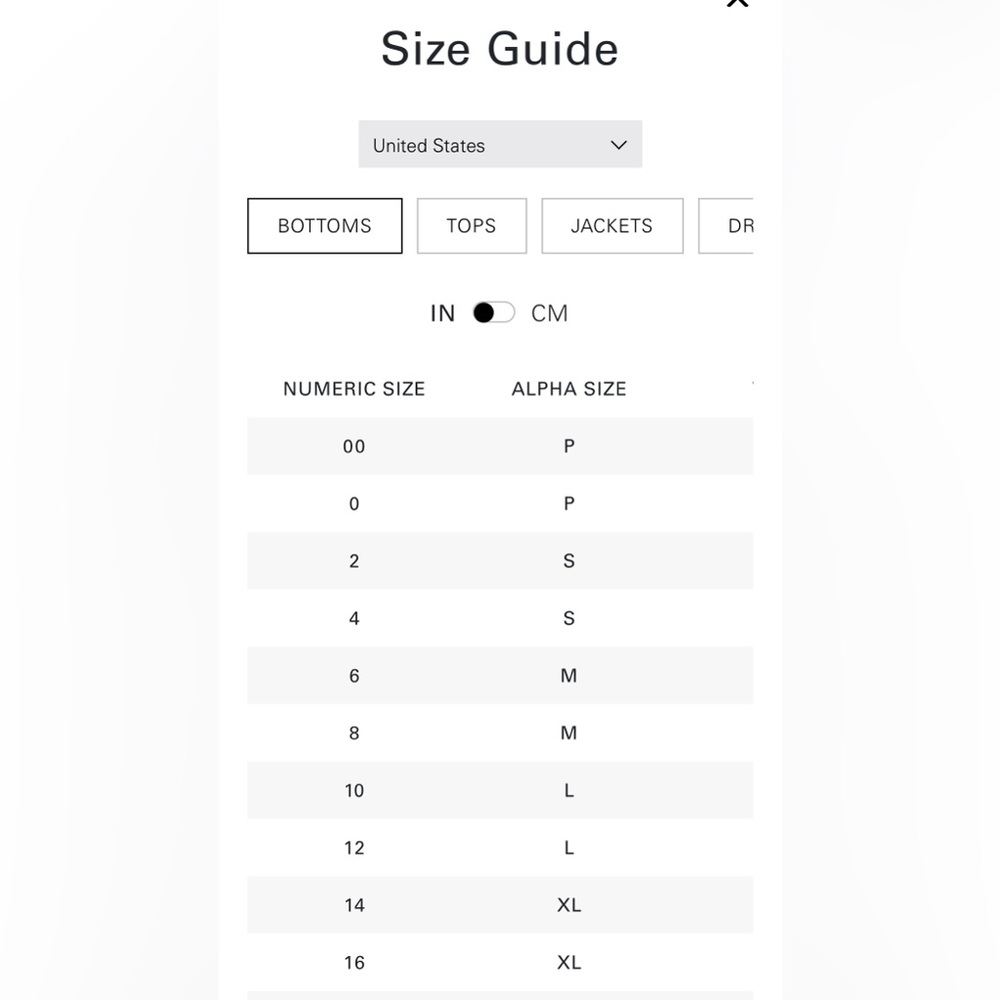The width and height of the screenshot is (1000, 1000).
Task: Click the M value in the size 8 row
Action: (569, 733)
